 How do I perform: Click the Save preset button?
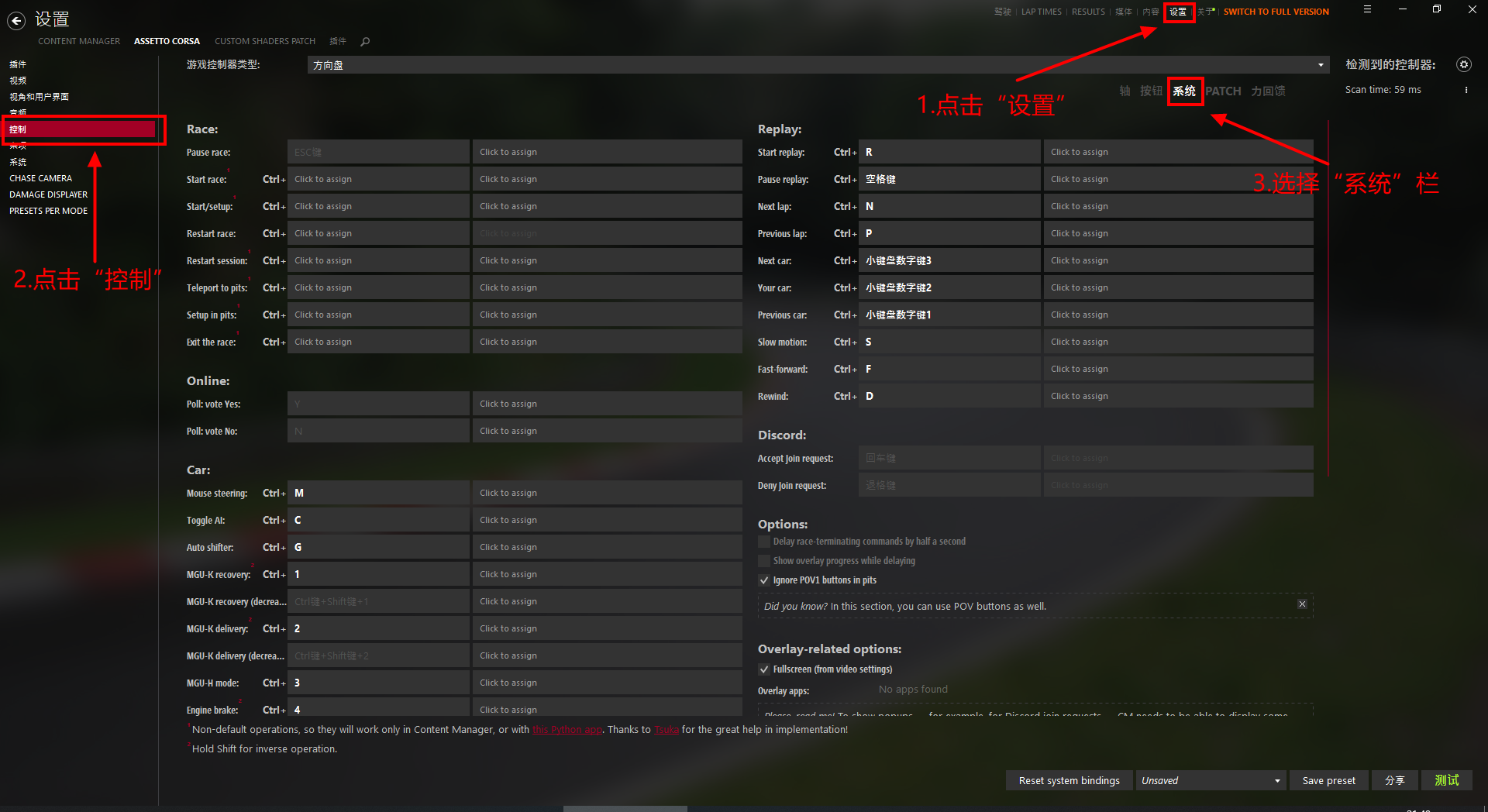pos(1329,780)
